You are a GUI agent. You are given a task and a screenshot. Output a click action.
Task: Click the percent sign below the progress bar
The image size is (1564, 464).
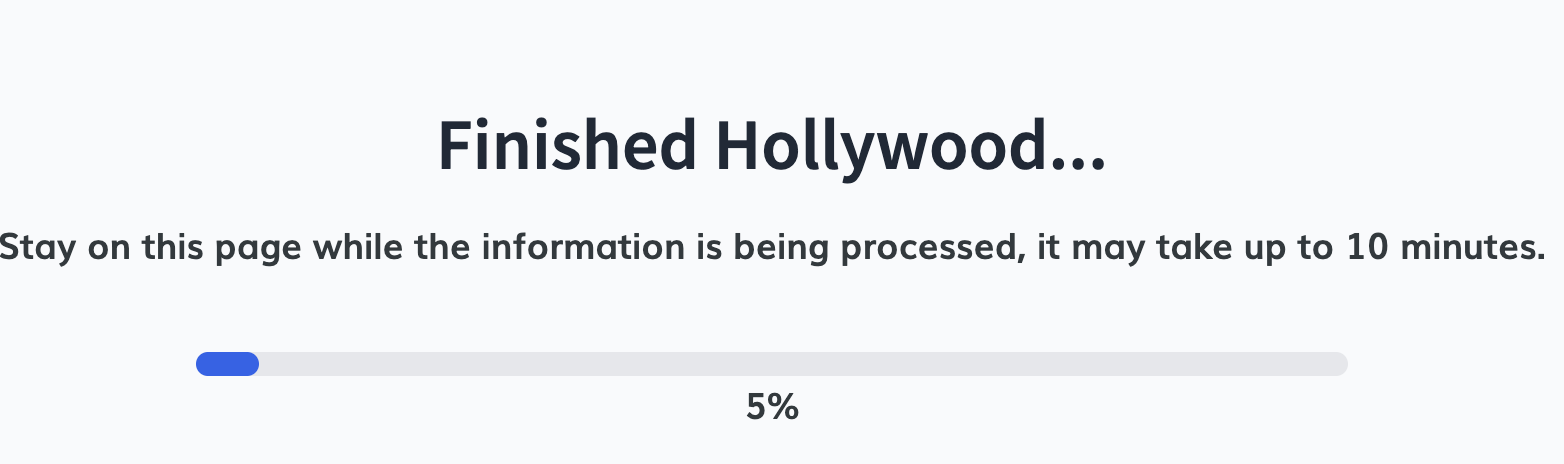pyautogui.click(x=784, y=407)
